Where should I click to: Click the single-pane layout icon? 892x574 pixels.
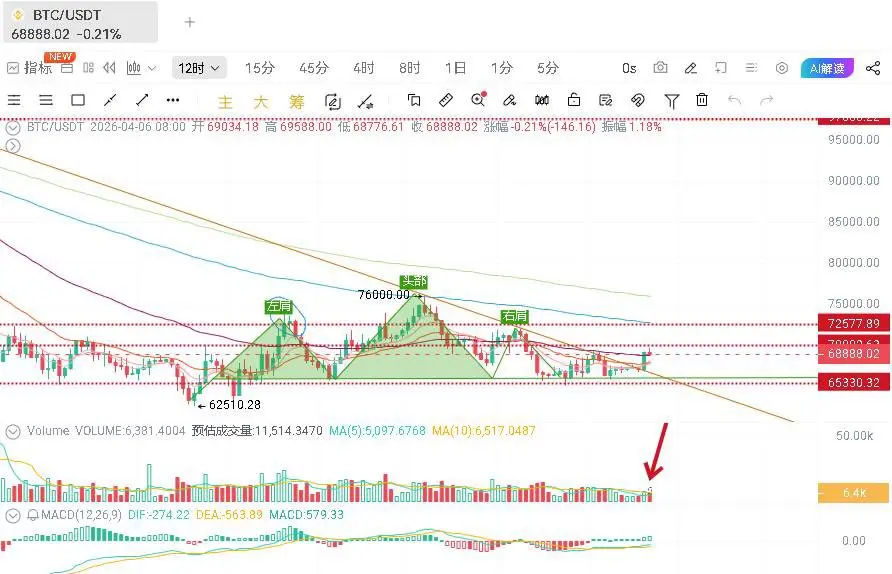(67, 68)
